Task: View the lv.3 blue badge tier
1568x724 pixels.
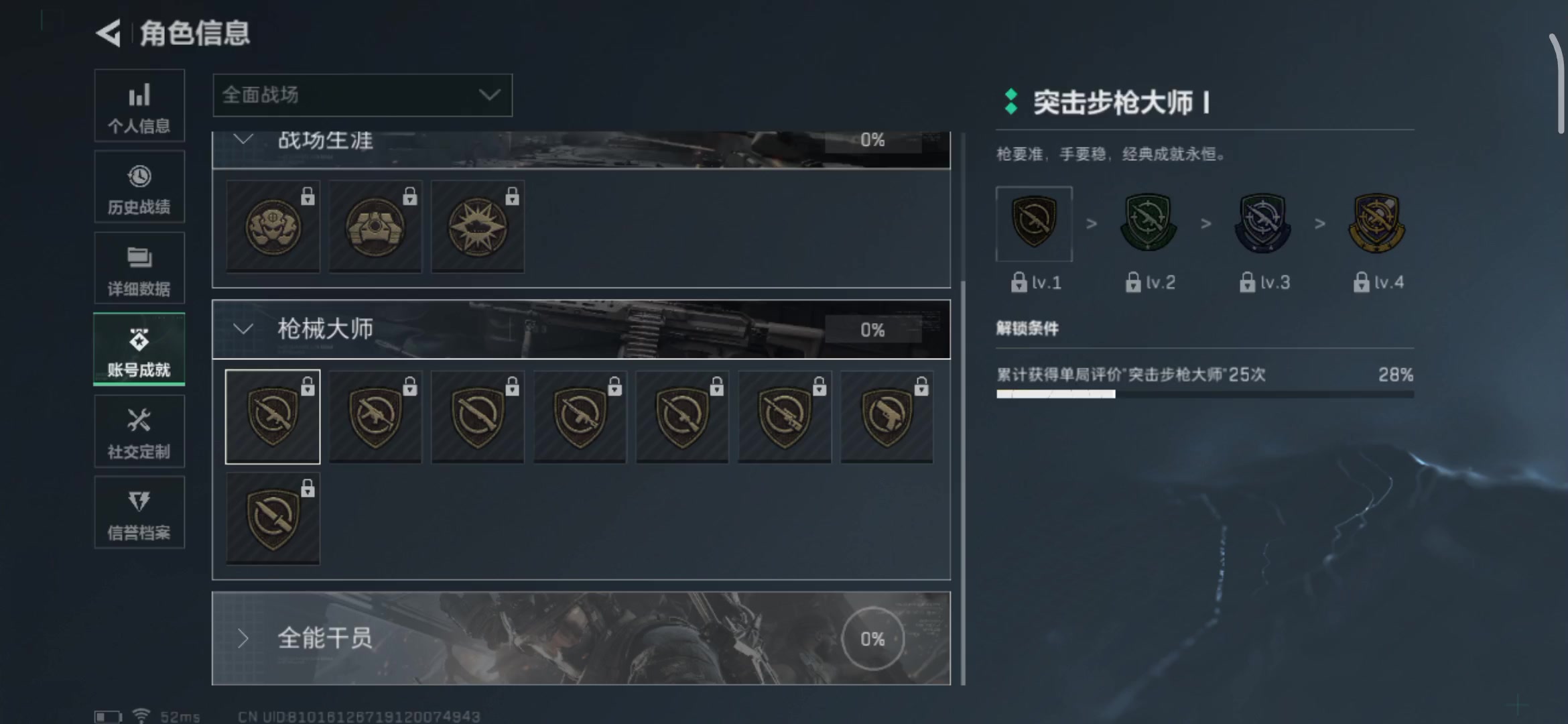Action: click(x=1262, y=224)
